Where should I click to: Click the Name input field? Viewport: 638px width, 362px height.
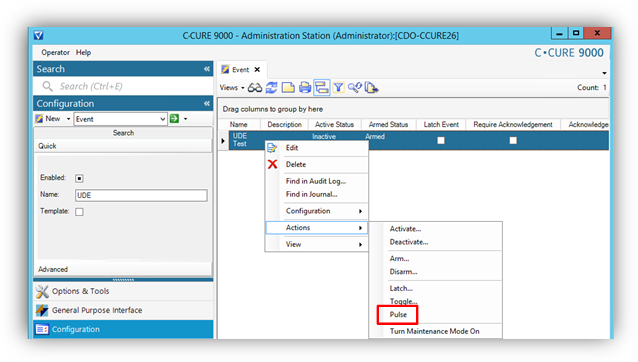pyautogui.click(x=141, y=195)
